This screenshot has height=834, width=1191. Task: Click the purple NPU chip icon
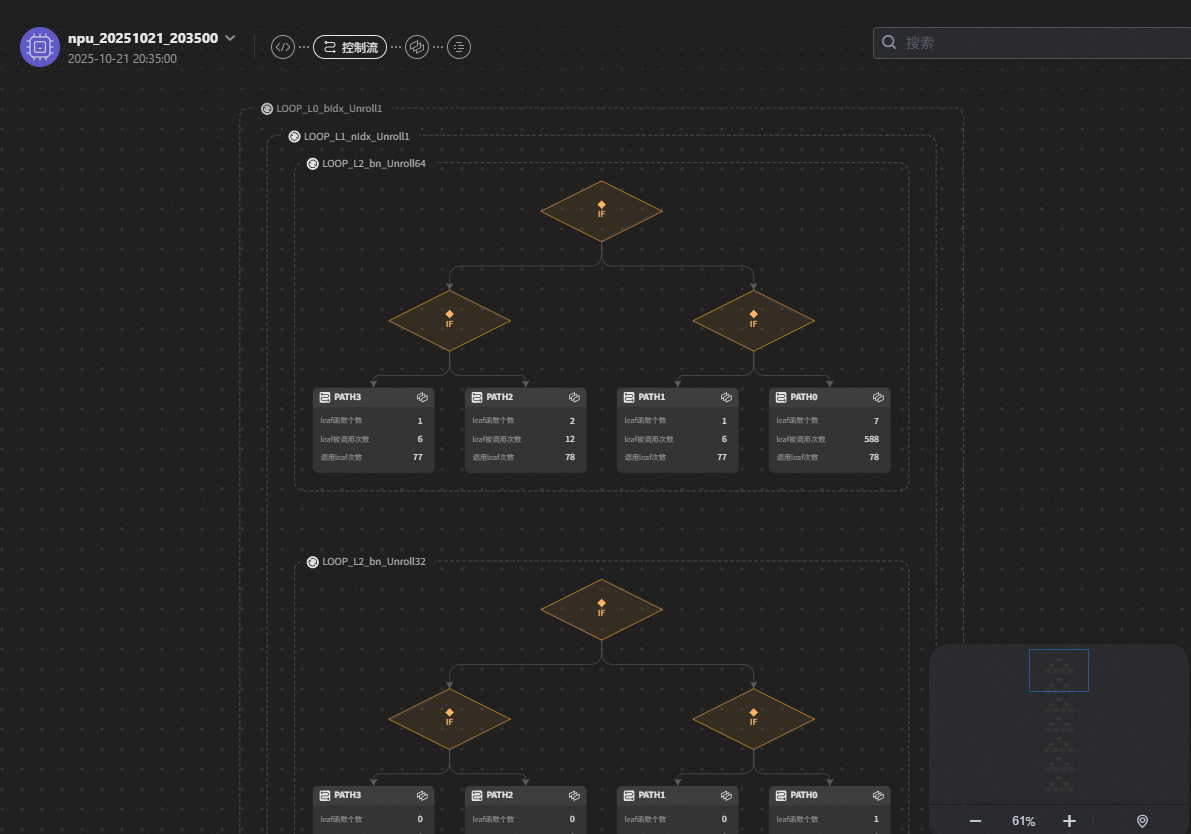(x=40, y=47)
